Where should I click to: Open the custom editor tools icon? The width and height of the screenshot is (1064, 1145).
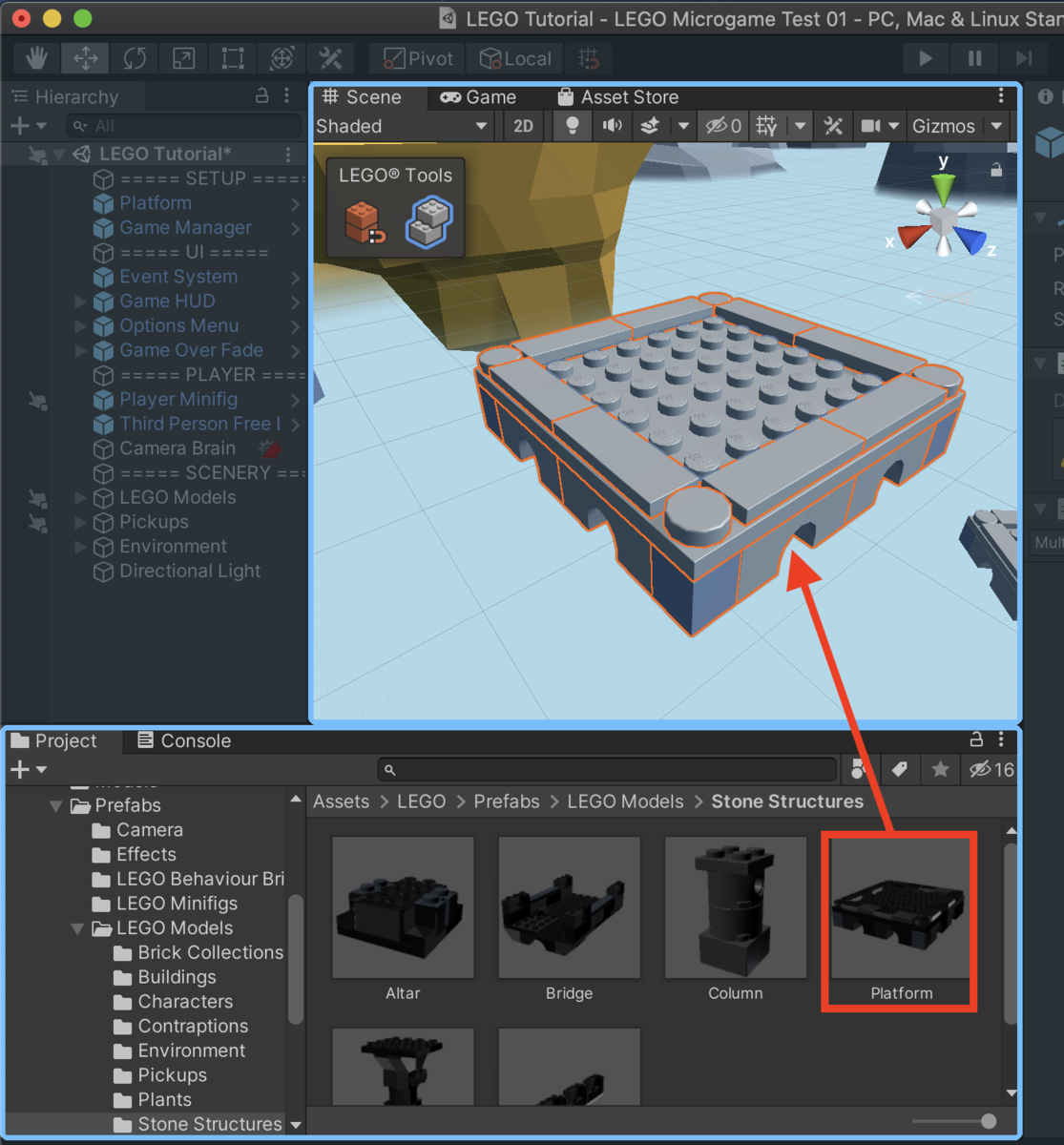[x=330, y=58]
